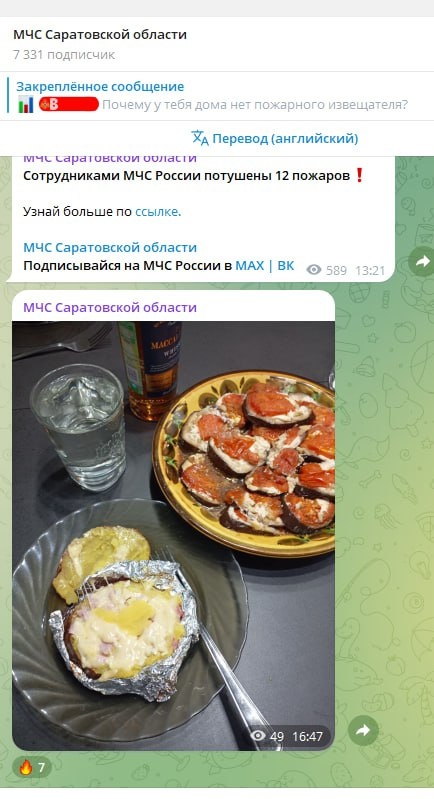Click the eye views icon showing 589
Viewport: 434px width, 799px height.
[x=314, y=270]
